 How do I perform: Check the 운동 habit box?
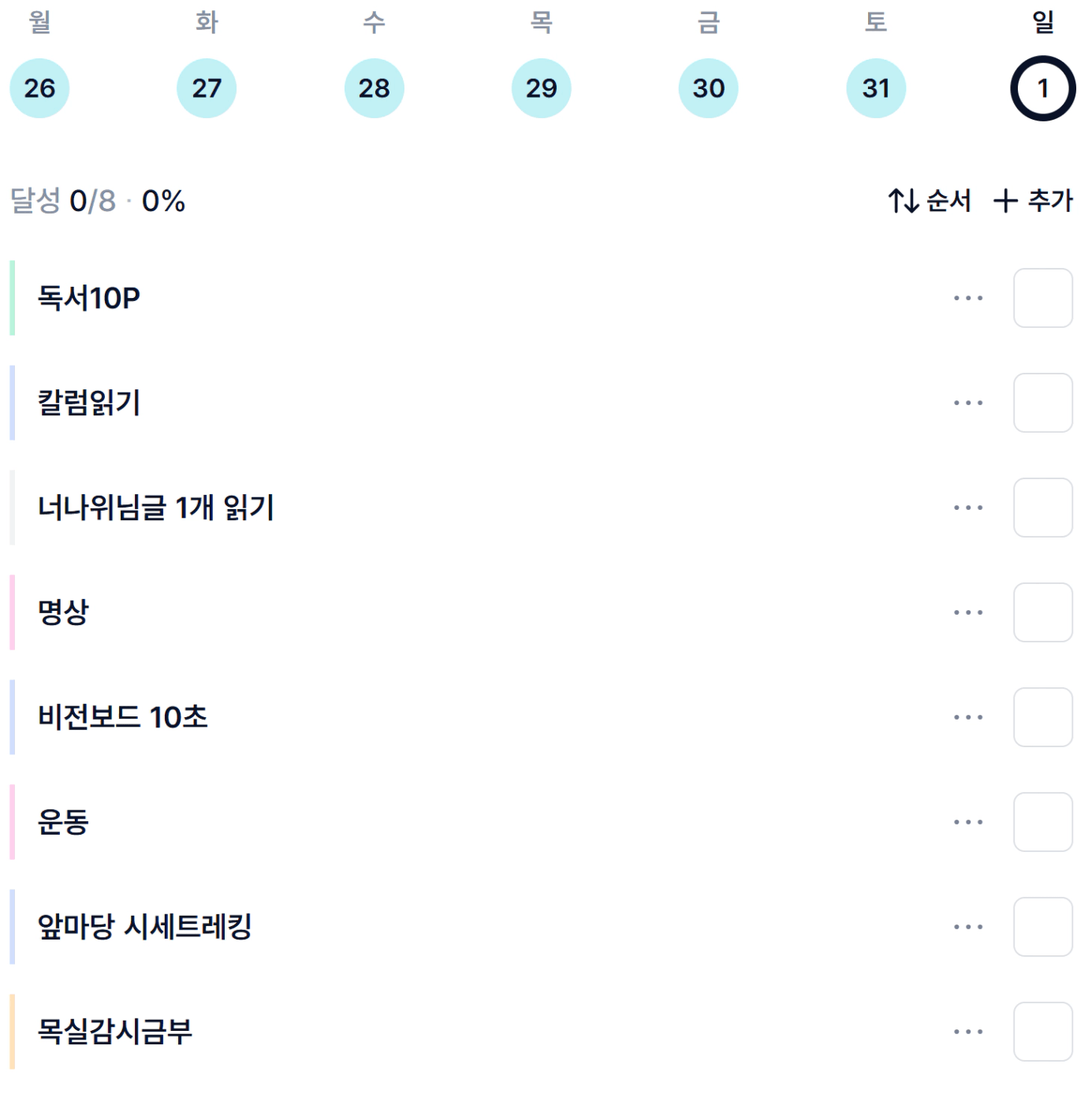click(1042, 822)
